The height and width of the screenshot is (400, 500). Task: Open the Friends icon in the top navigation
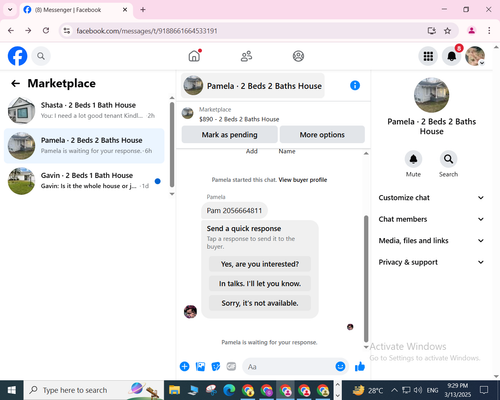click(246, 56)
